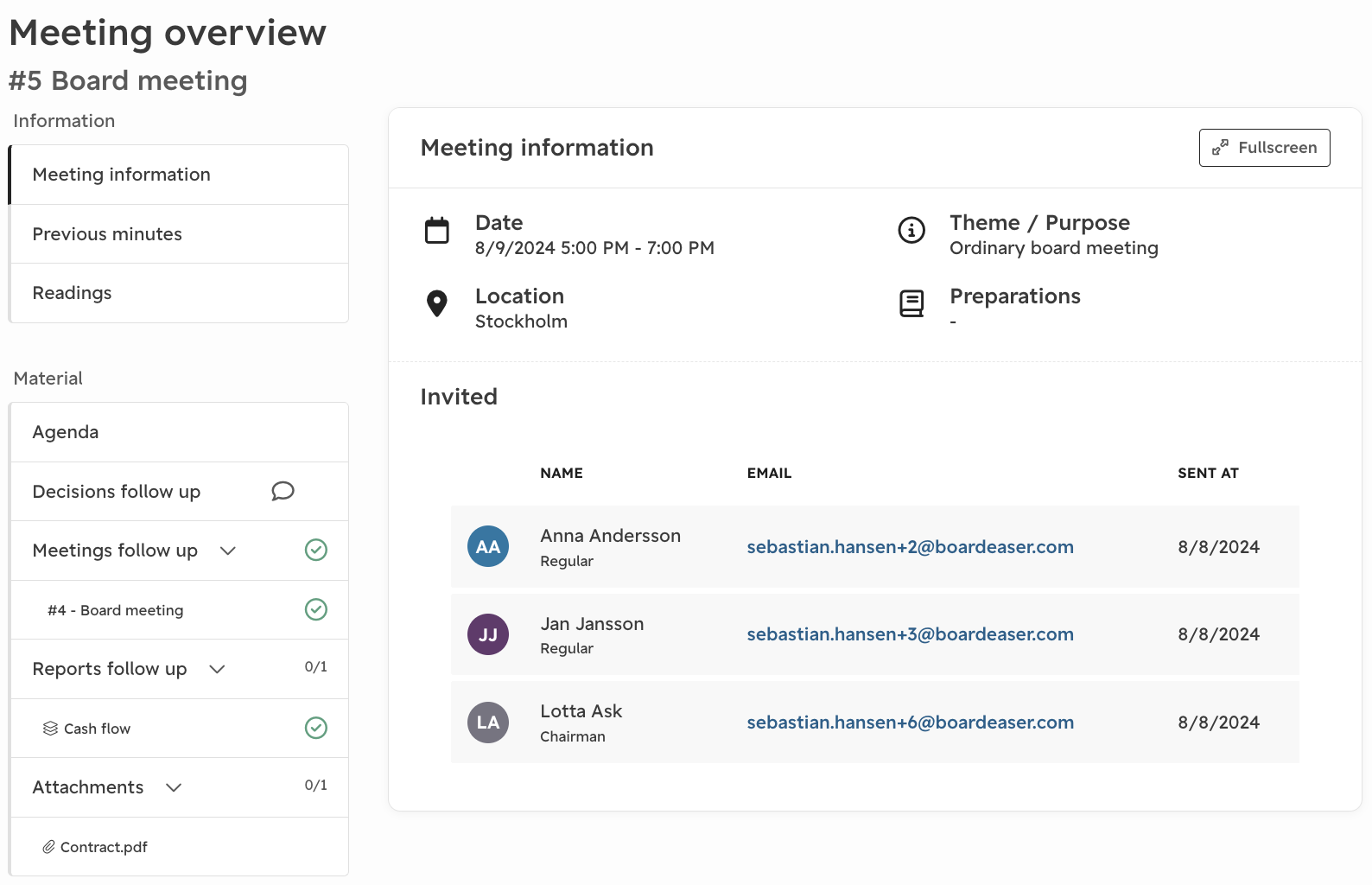Open the Agenda material item
The width and height of the screenshot is (1372, 885).
(179, 432)
